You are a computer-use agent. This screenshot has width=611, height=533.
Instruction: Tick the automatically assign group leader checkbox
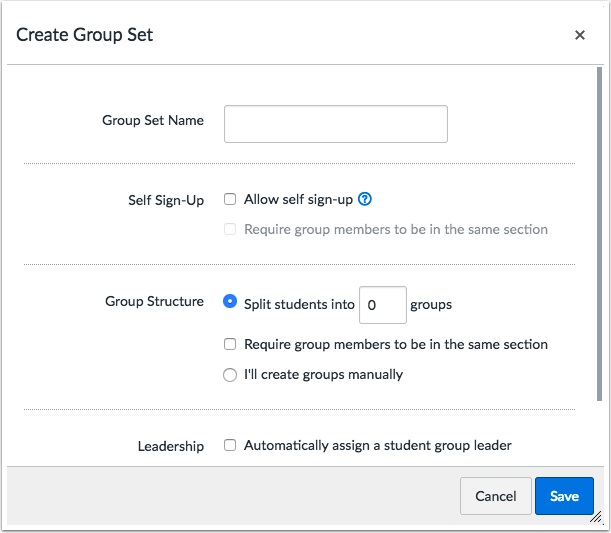click(x=230, y=445)
